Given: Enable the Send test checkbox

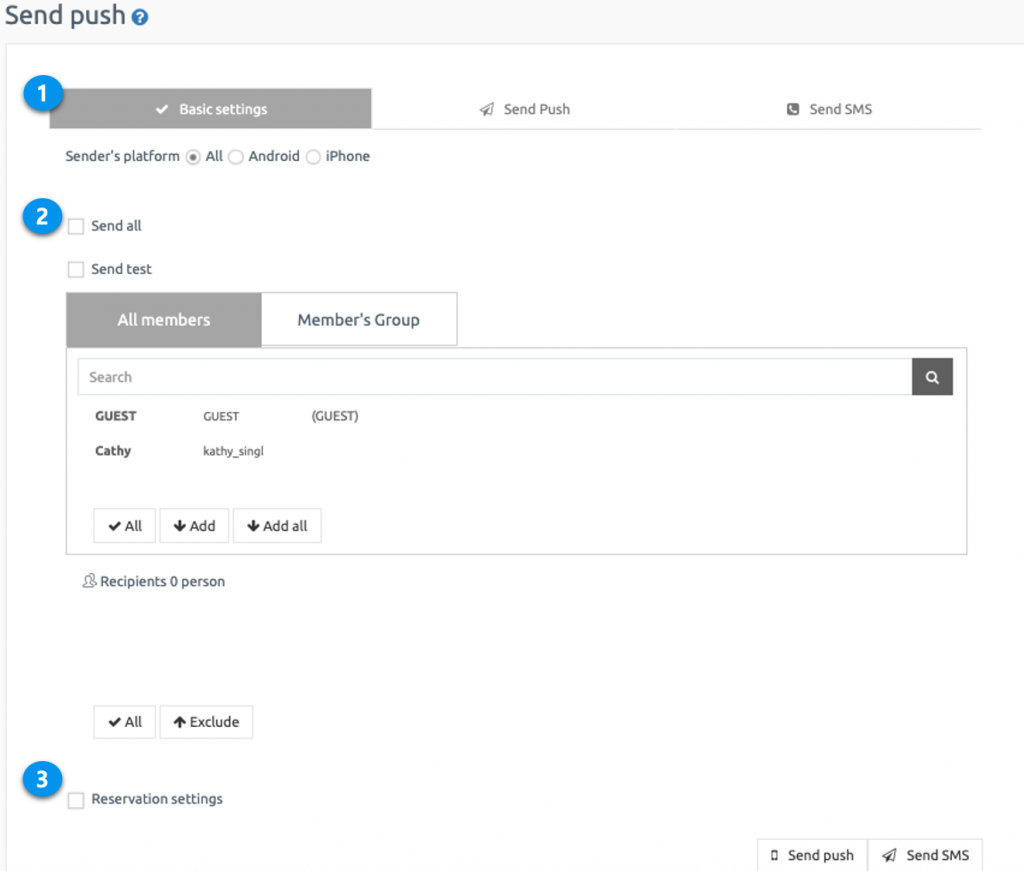Looking at the screenshot, I should pyautogui.click(x=76, y=269).
